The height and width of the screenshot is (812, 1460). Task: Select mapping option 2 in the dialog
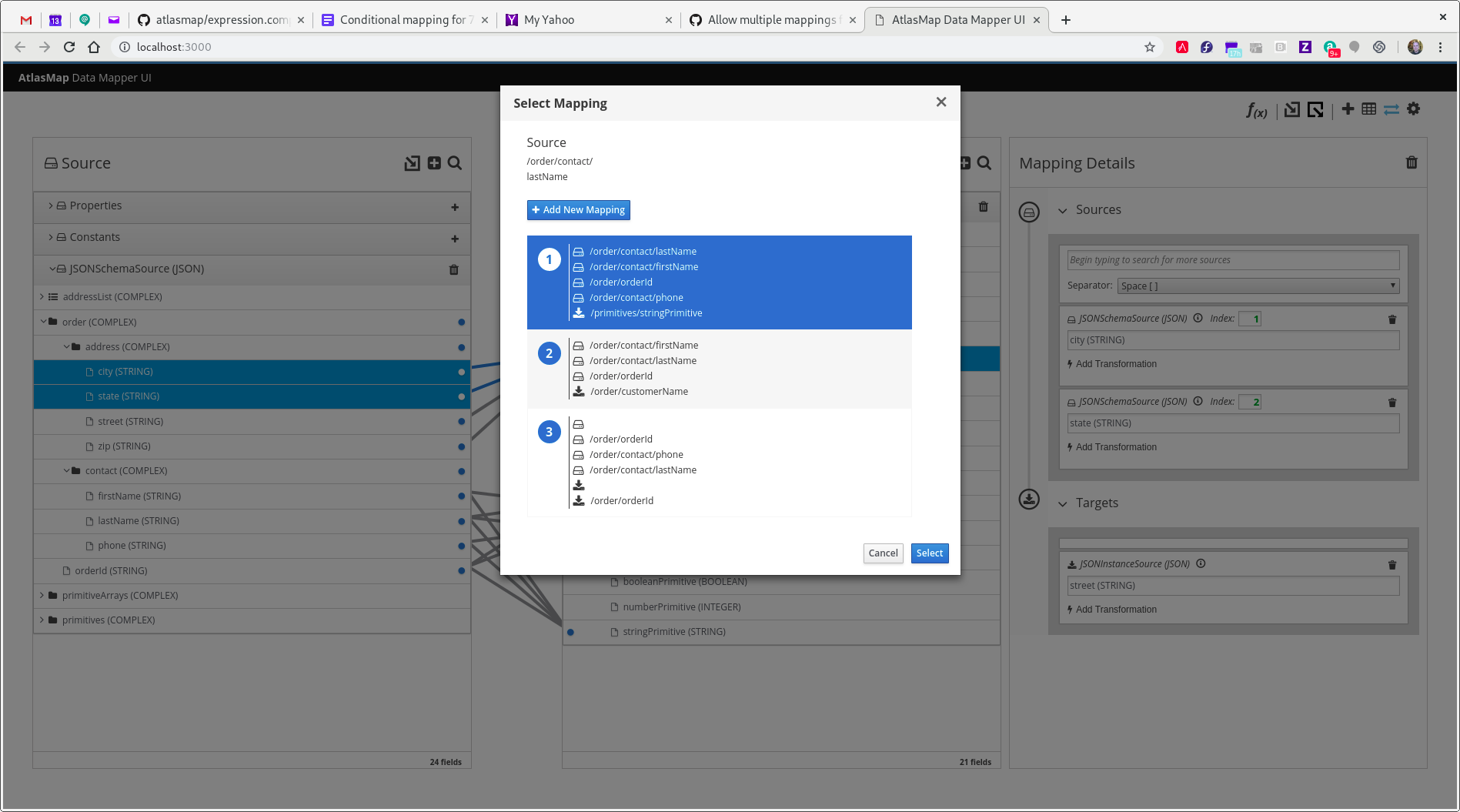[x=719, y=368]
